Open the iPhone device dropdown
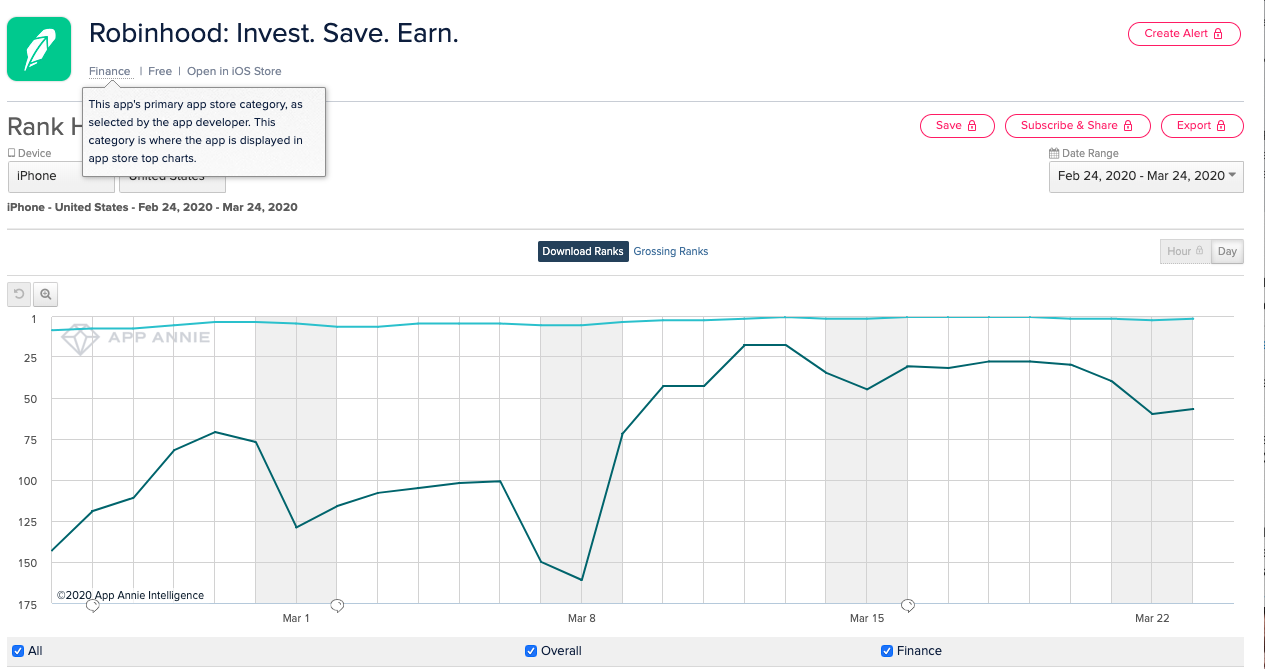 tap(60, 177)
